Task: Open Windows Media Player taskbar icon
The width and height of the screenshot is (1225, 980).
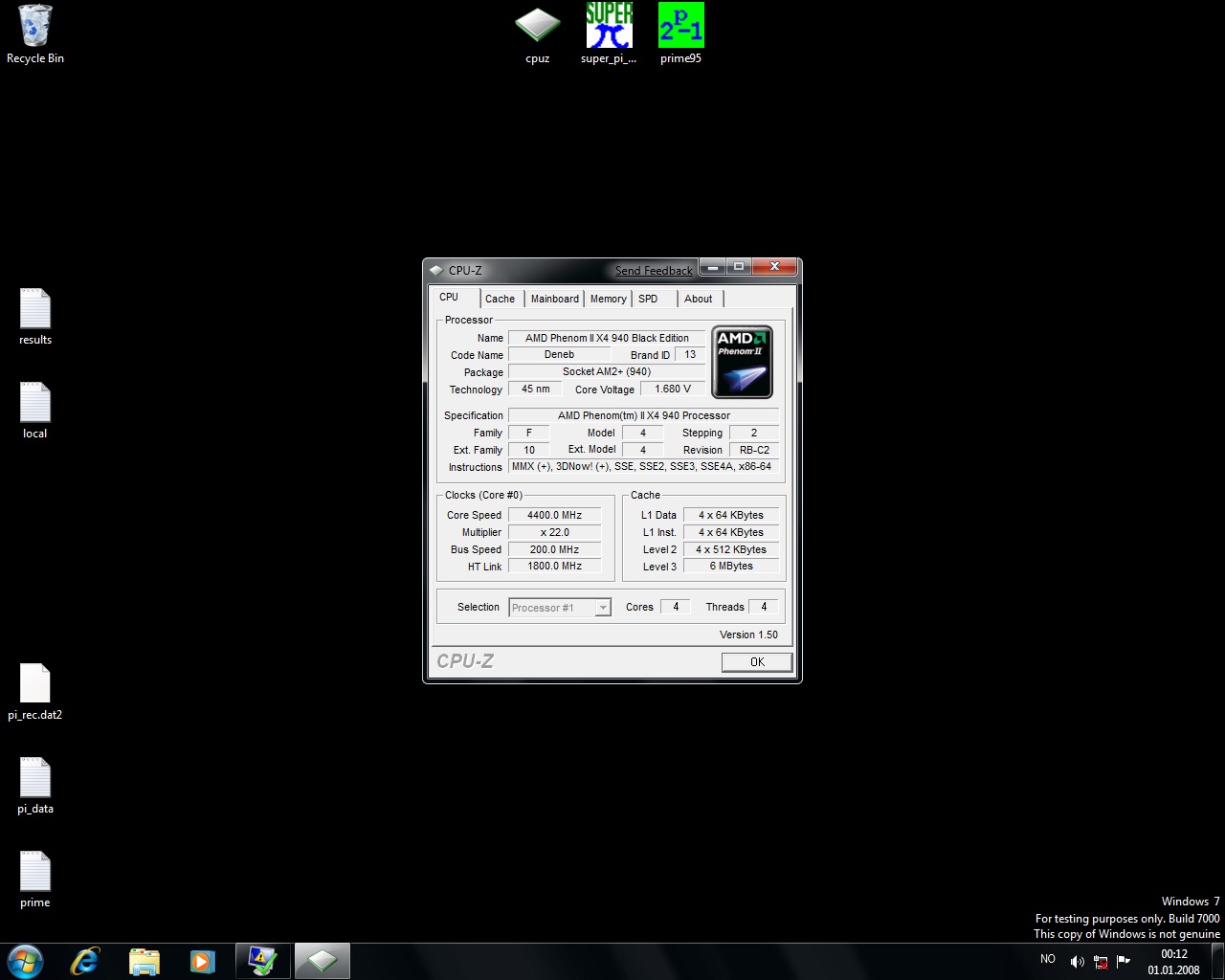Action: (x=202, y=961)
